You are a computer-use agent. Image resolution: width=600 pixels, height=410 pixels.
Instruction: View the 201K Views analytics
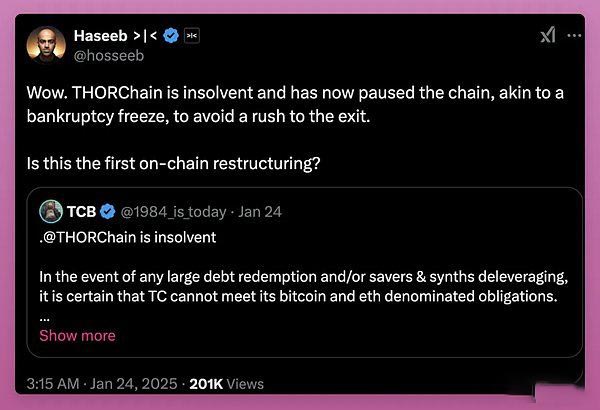227,383
